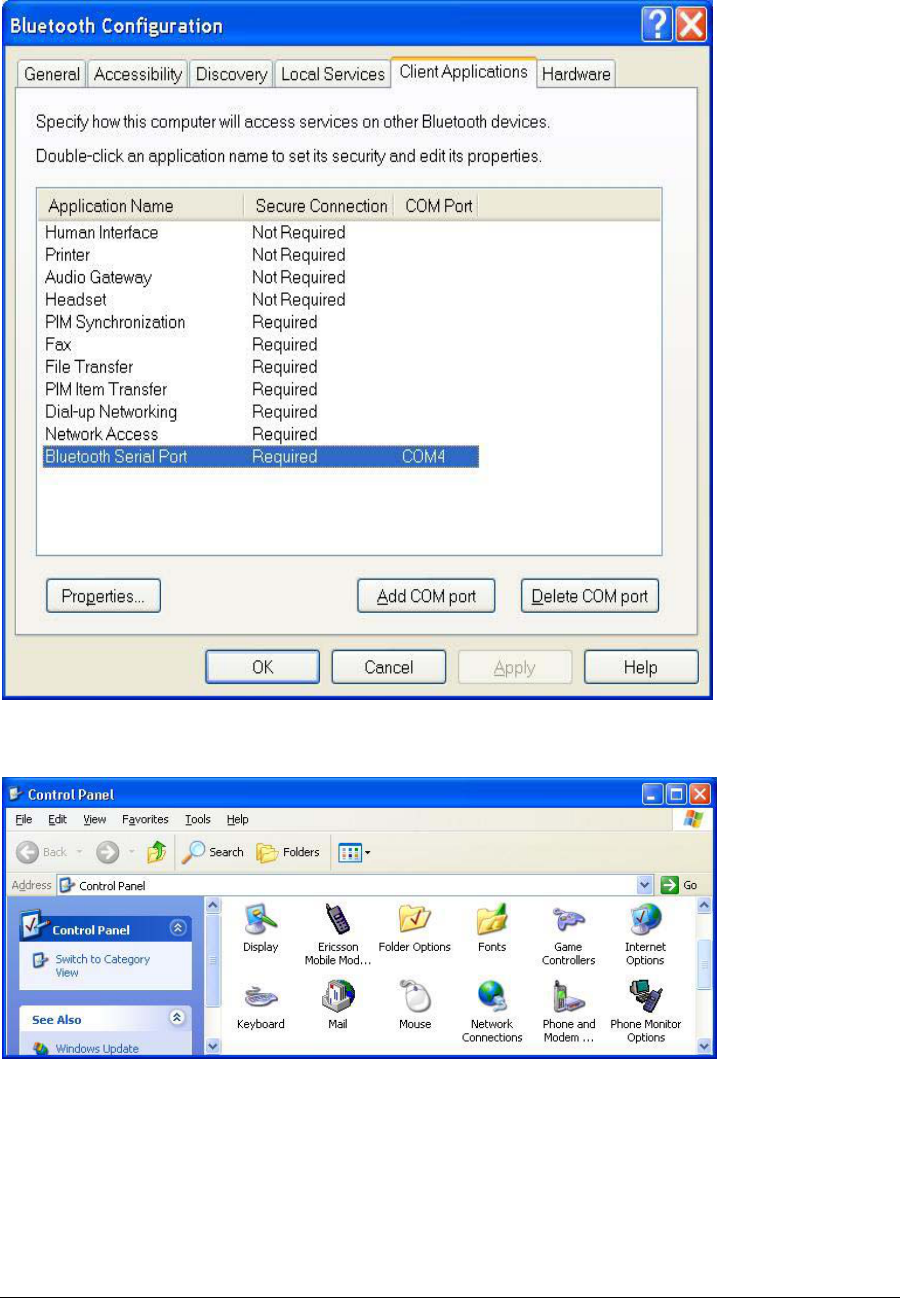This screenshot has height=1298, width=900.
Task: Collapse the See Also sidebar section
Action: [178, 1019]
